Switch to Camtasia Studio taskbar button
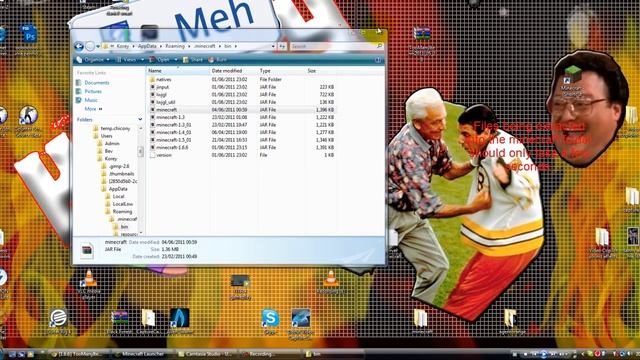640x360 pixels. point(207,354)
